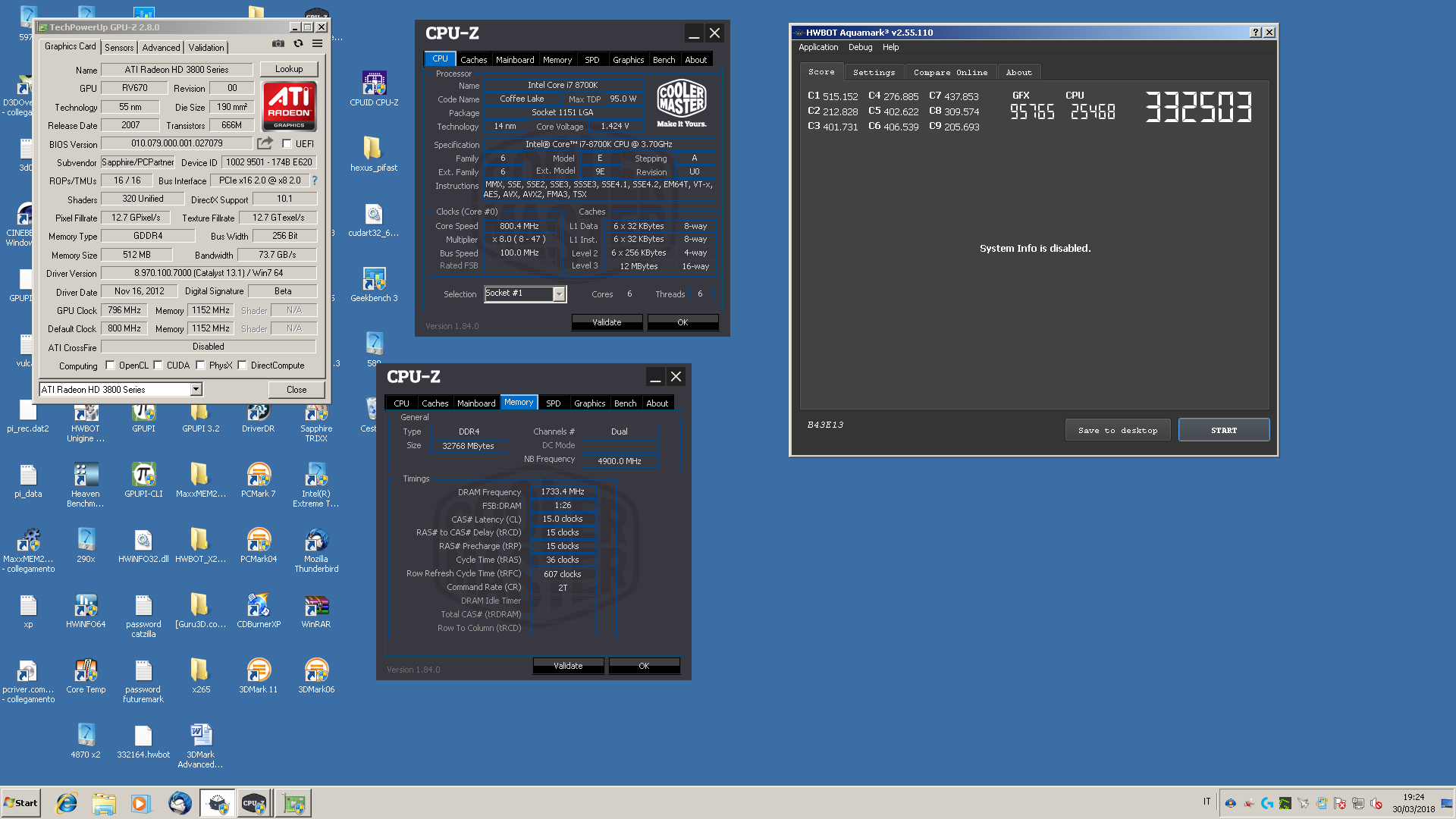Toggle the UEFI checkbox in GPU-Z
This screenshot has height=819, width=1456.
287,143
